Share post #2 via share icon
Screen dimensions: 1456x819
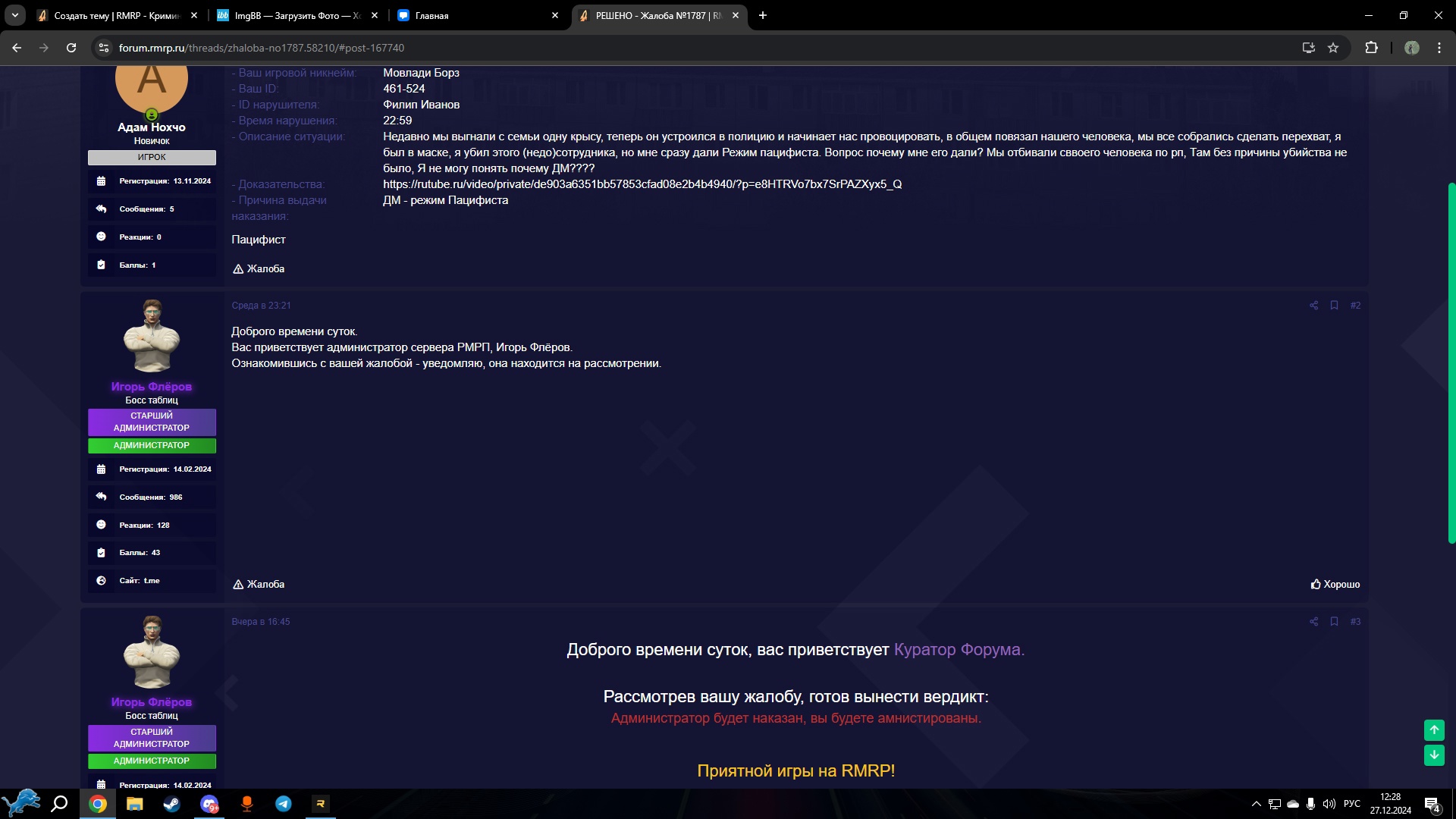click(1313, 306)
